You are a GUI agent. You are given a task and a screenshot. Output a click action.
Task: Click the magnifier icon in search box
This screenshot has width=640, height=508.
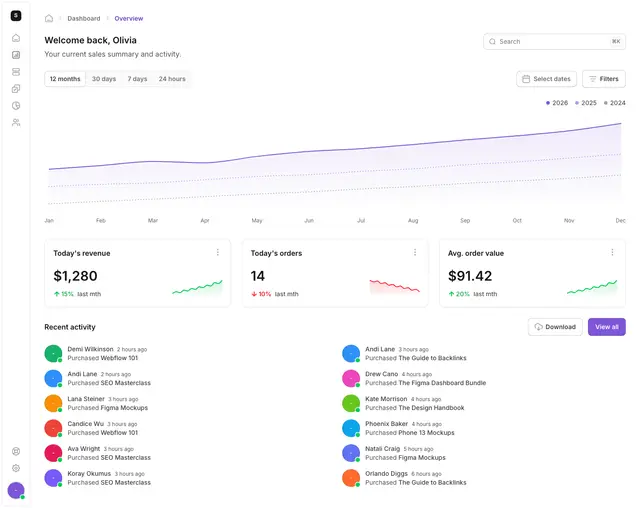coord(492,42)
